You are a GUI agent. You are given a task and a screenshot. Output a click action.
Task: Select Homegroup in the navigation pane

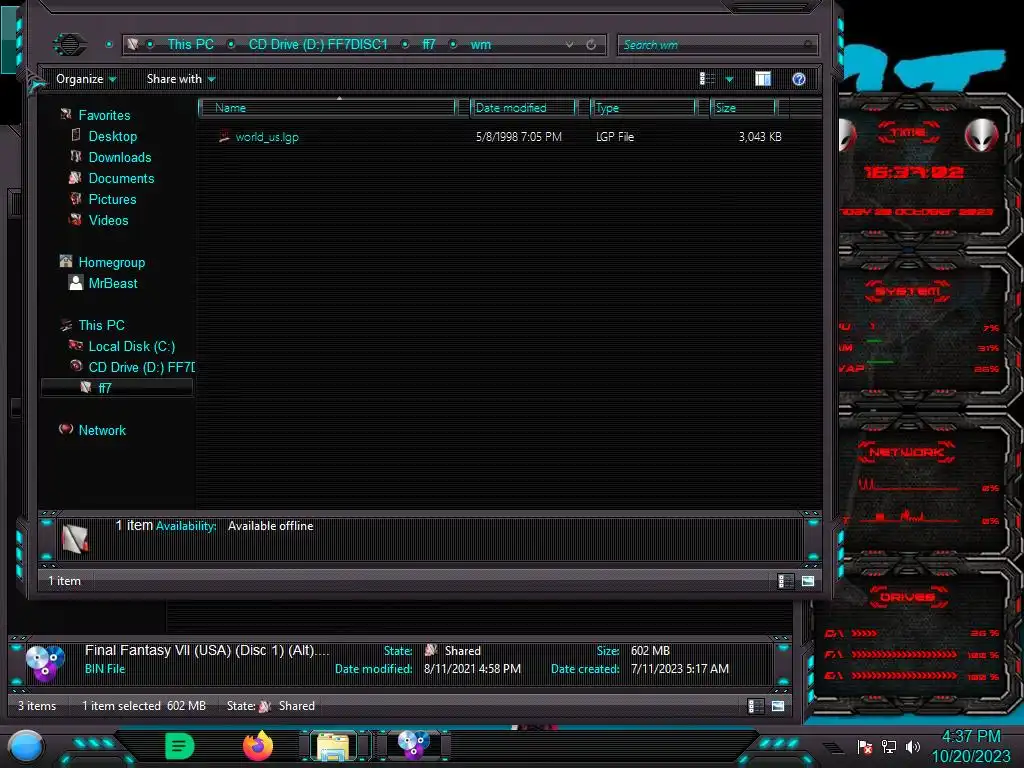(112, 263)
